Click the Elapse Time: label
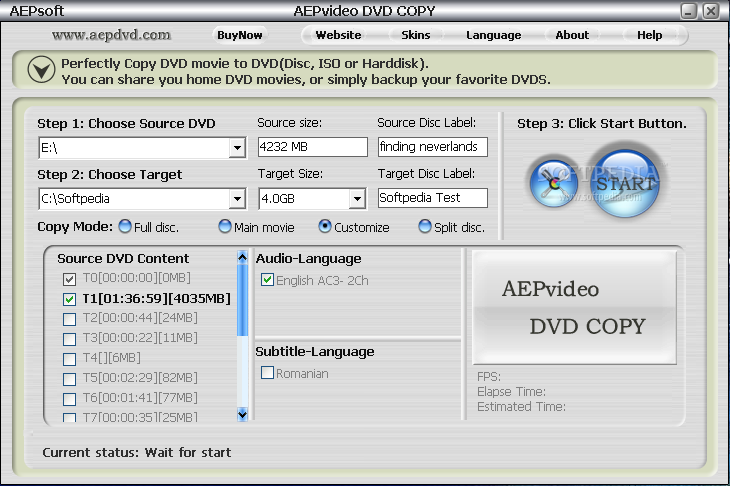This screenshot has width=730, height=486. [511, 392]
